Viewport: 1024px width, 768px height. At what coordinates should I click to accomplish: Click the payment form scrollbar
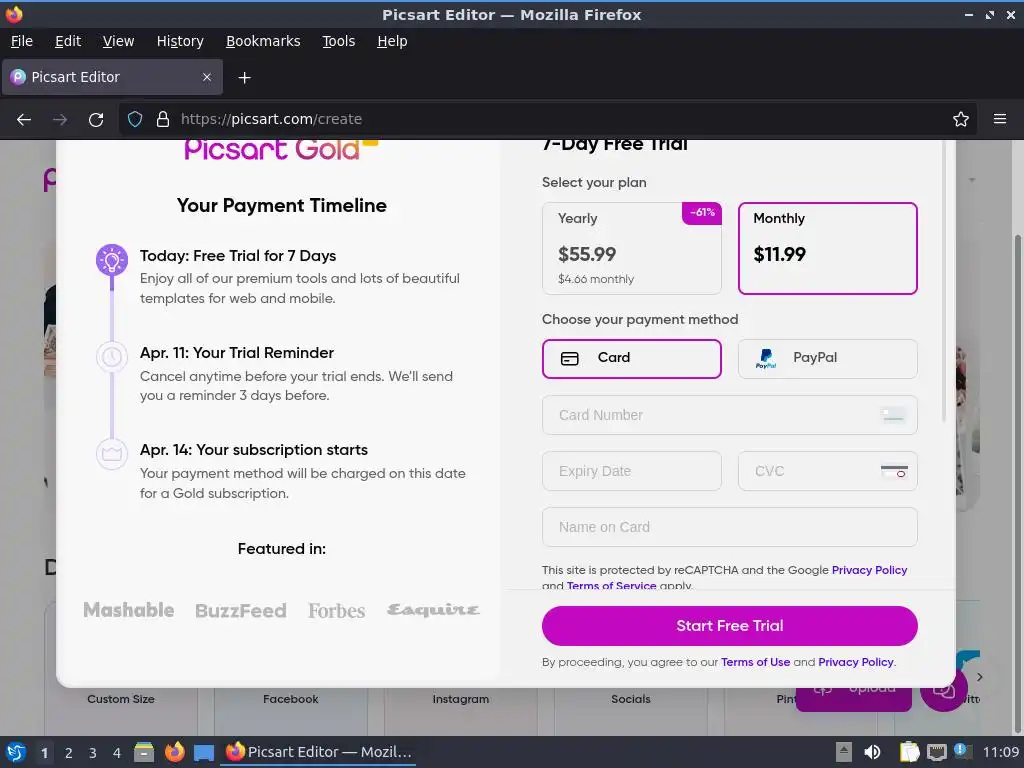(944, 281)
